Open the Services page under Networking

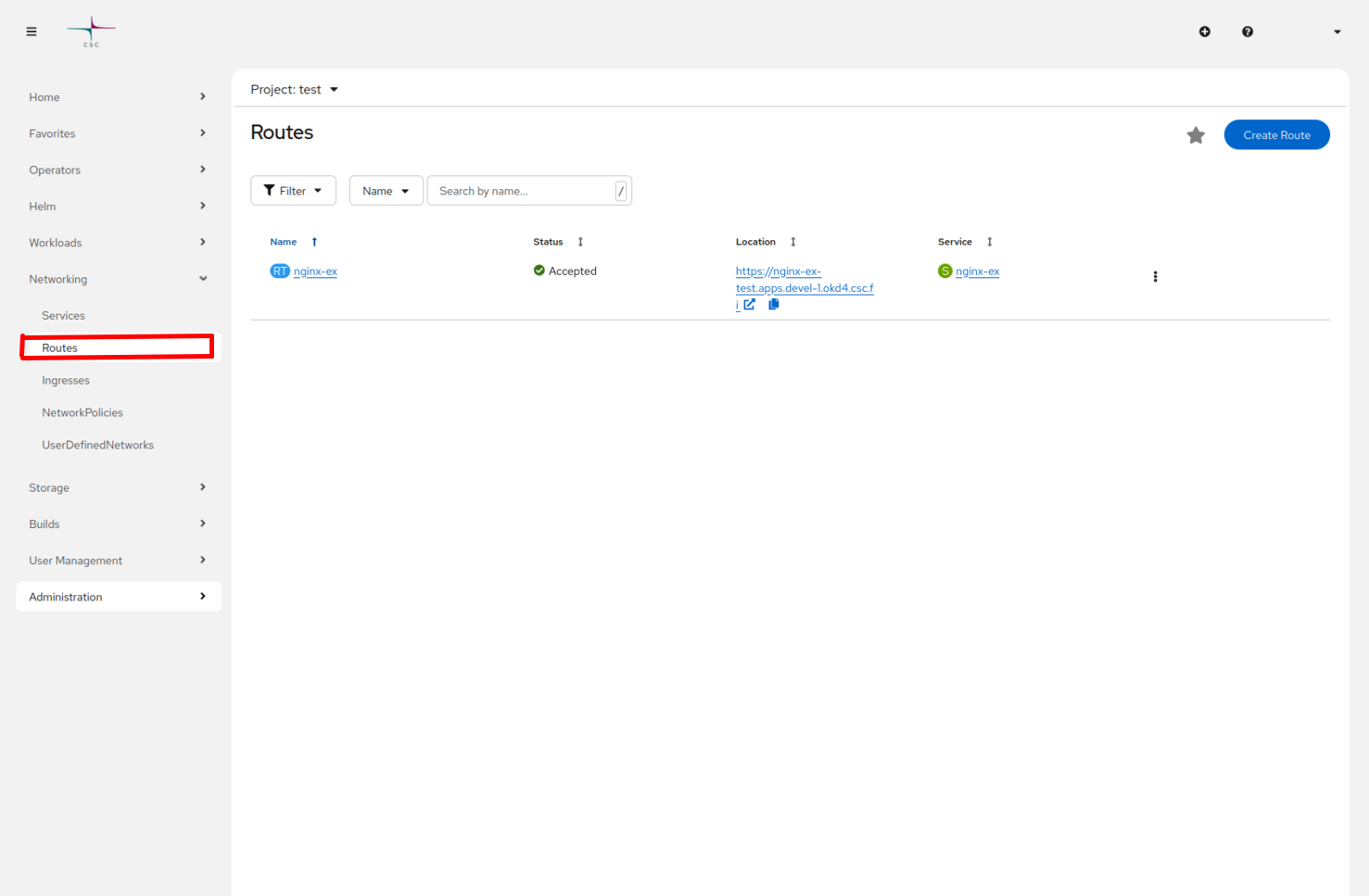pyautogui.click(x=63, y=315)
